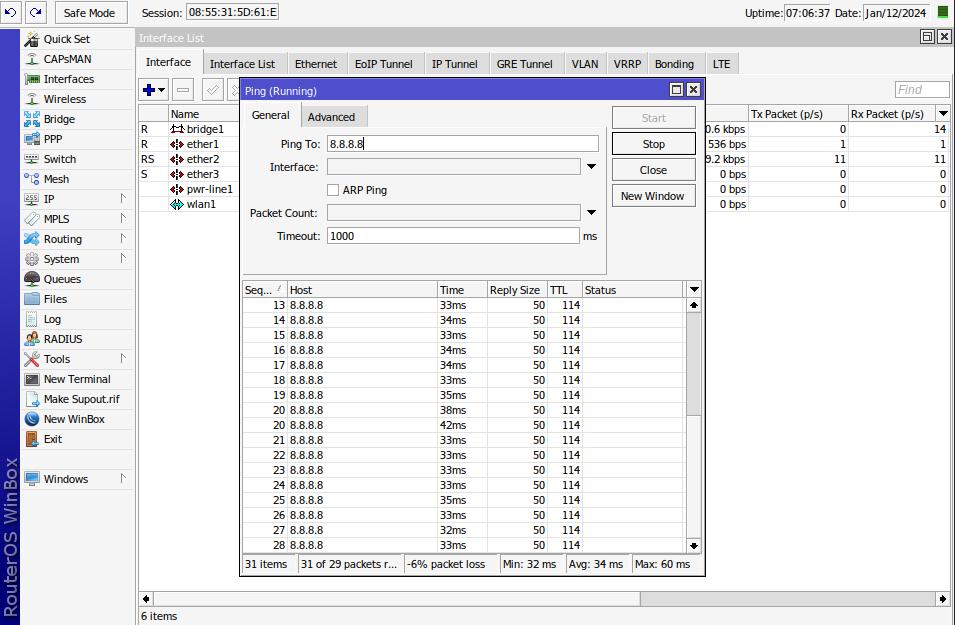Expand the Windows submenu
Screen dimensions: 955x625
[123, 479]
